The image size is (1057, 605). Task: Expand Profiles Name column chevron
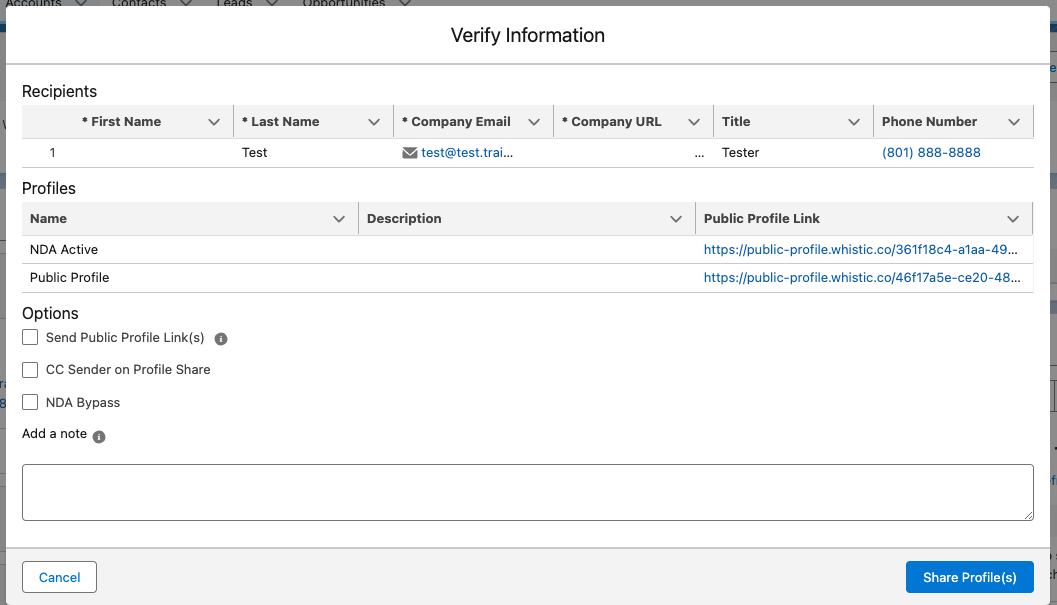[x=339, y=219]
